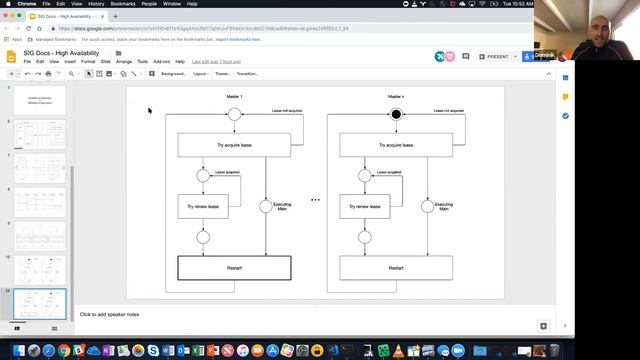The width and height of the screenshot is (640, 360).
Task: Select the highlighted last slide thumbnail
Action: click(x=40, y=304)
